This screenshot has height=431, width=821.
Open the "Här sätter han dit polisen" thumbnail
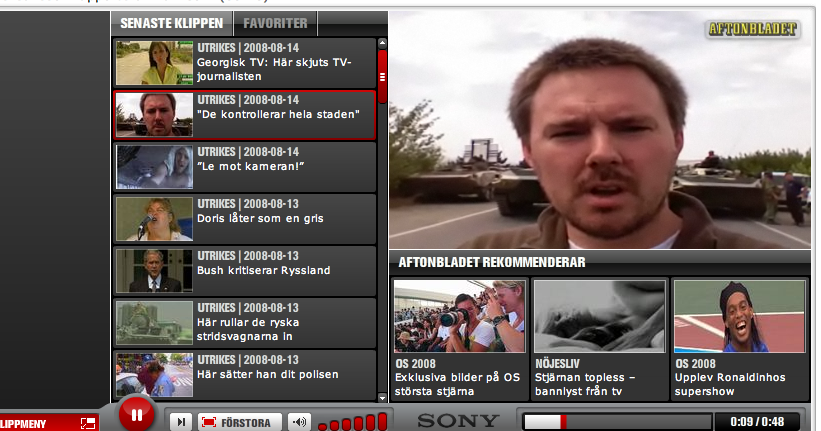pos(154,374)
